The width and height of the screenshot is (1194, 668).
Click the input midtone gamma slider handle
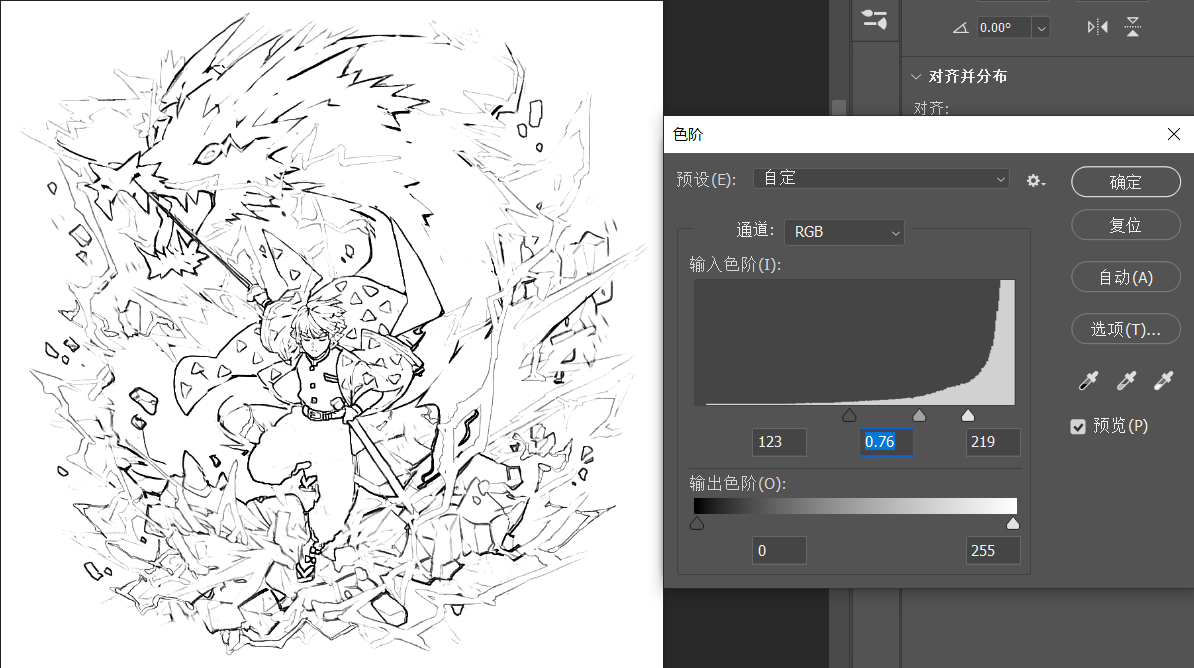pos(919,415)
